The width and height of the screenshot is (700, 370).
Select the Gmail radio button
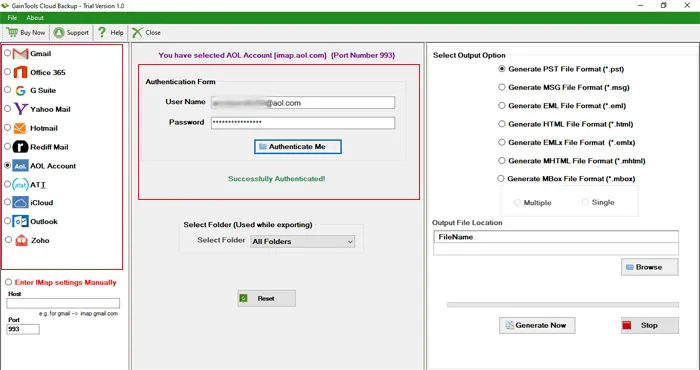(8, 53)
